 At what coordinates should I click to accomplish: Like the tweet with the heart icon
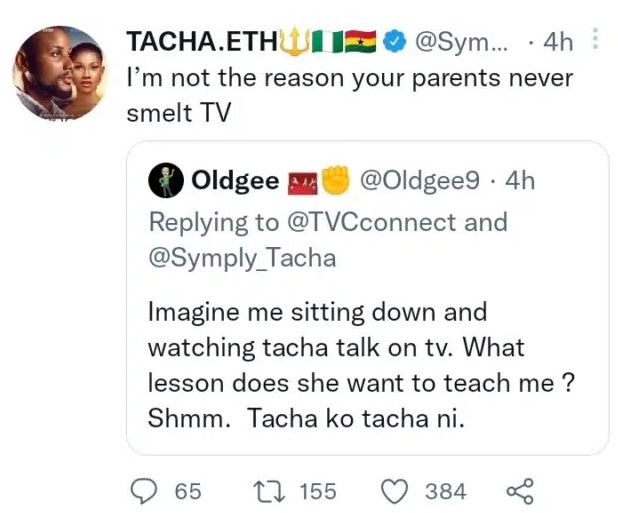click(398, 490)
